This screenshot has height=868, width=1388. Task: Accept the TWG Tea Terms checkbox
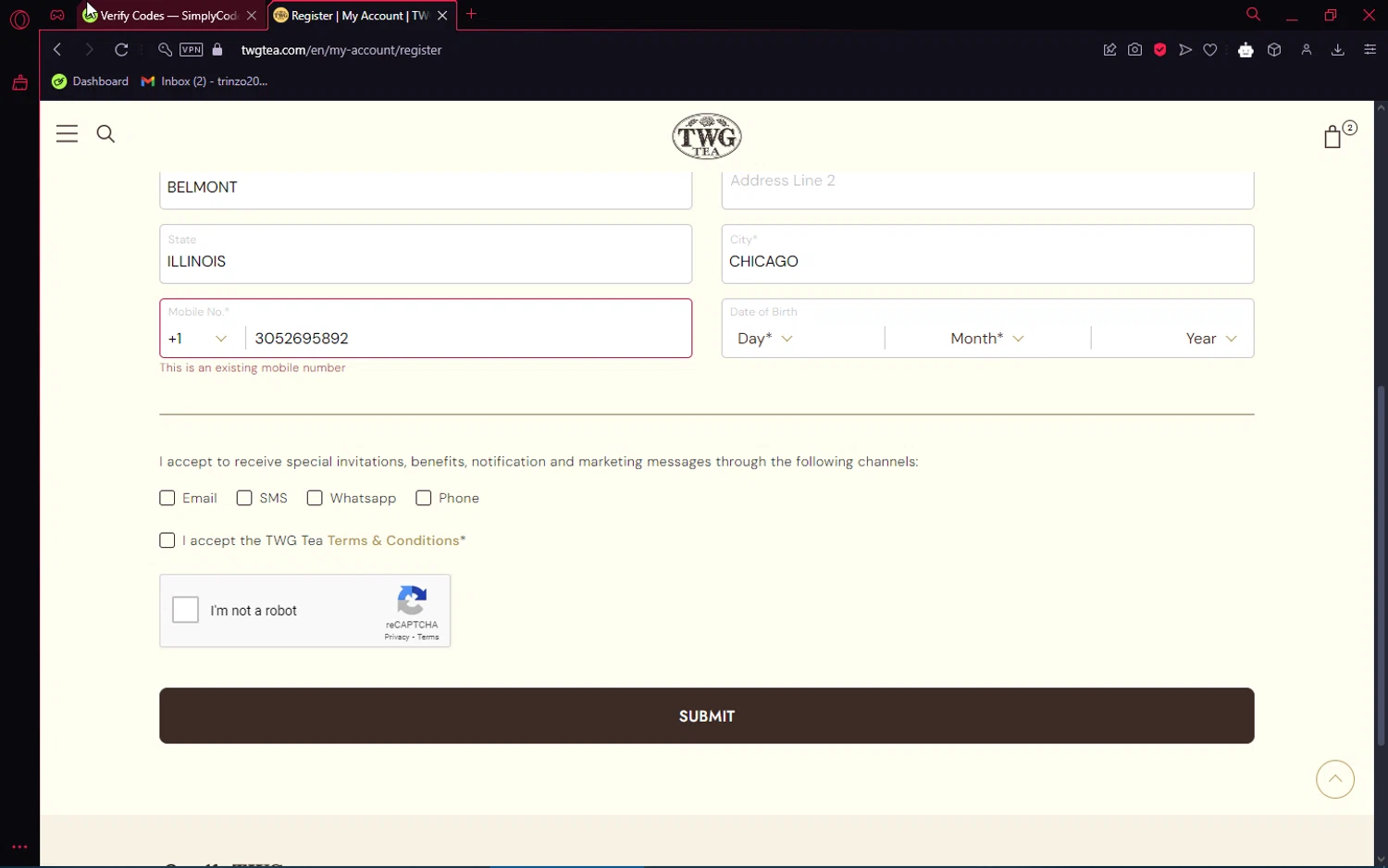pos(167,540)
